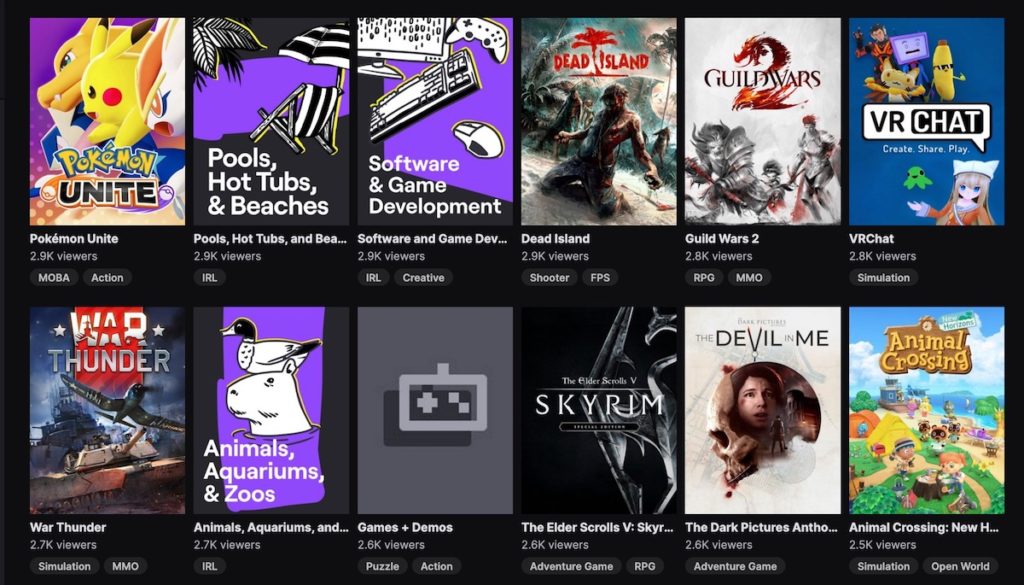The width and height of the screenshot is (1024, 585).
Task: Select the Skyrim Special Edition box art
Action: (x=599, y=411)
